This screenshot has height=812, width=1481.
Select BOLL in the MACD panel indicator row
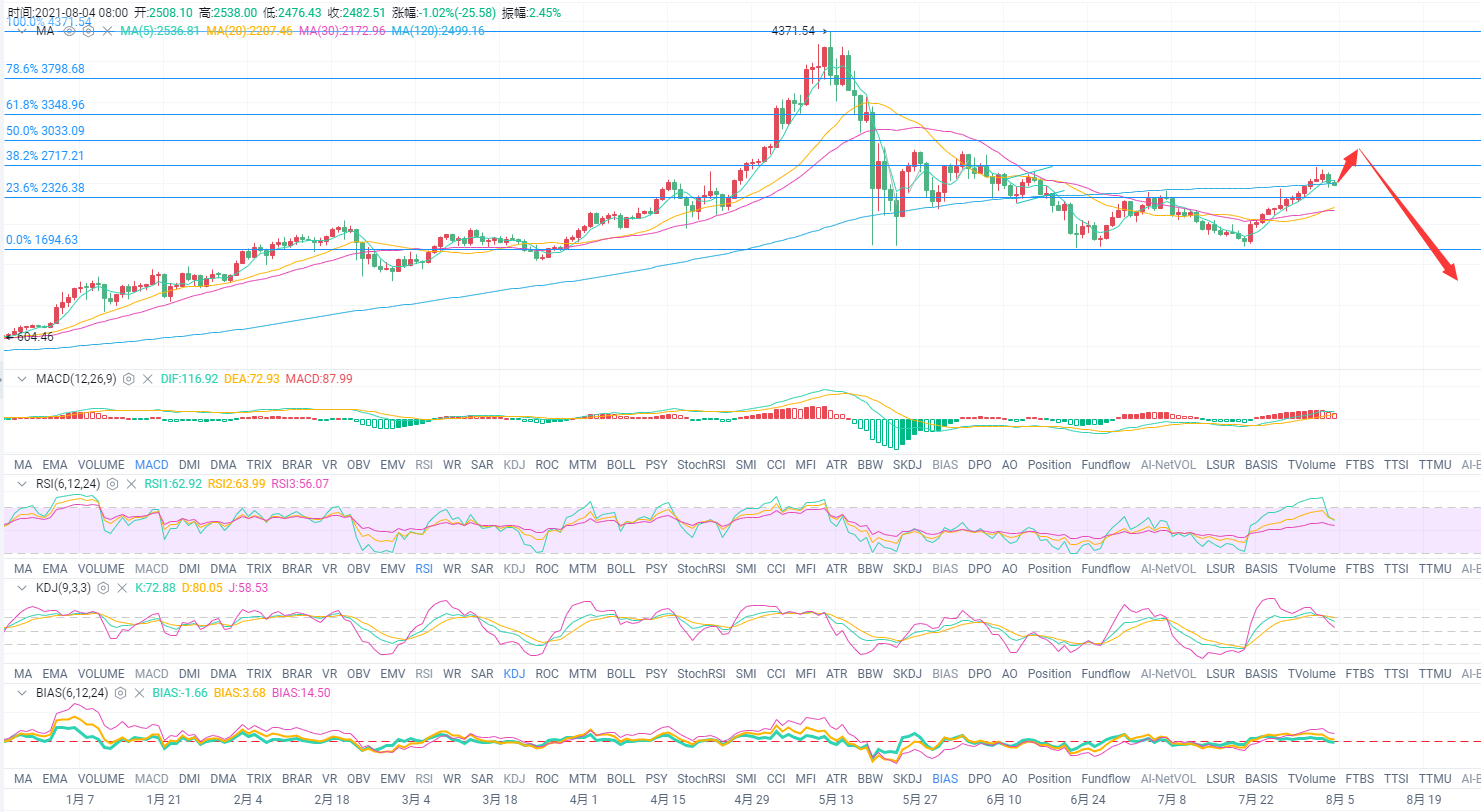coord(620,465)
